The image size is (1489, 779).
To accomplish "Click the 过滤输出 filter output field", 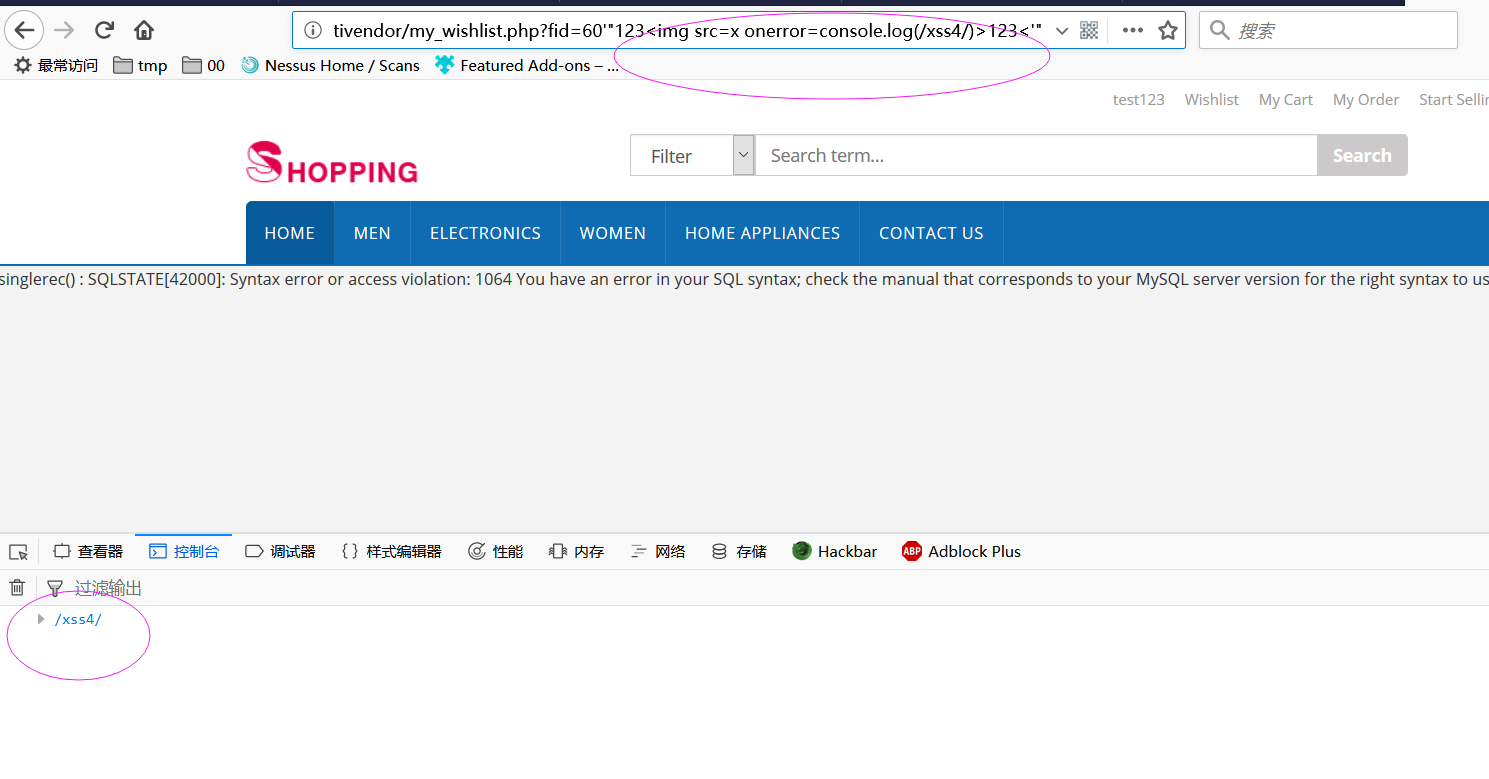I will 108,588.
